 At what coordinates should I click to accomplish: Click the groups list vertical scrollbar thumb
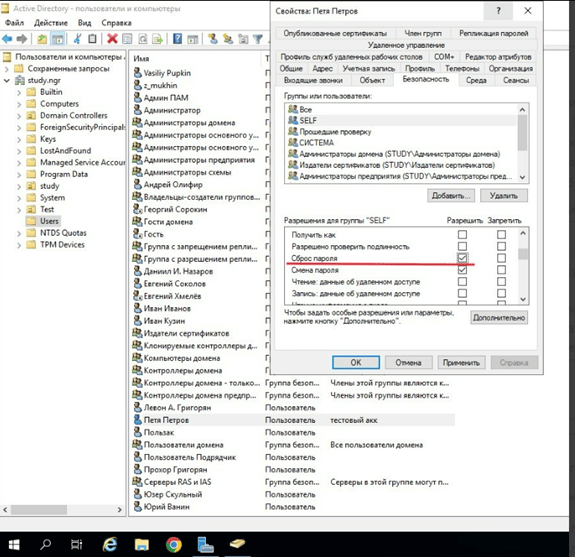[523, 132]
